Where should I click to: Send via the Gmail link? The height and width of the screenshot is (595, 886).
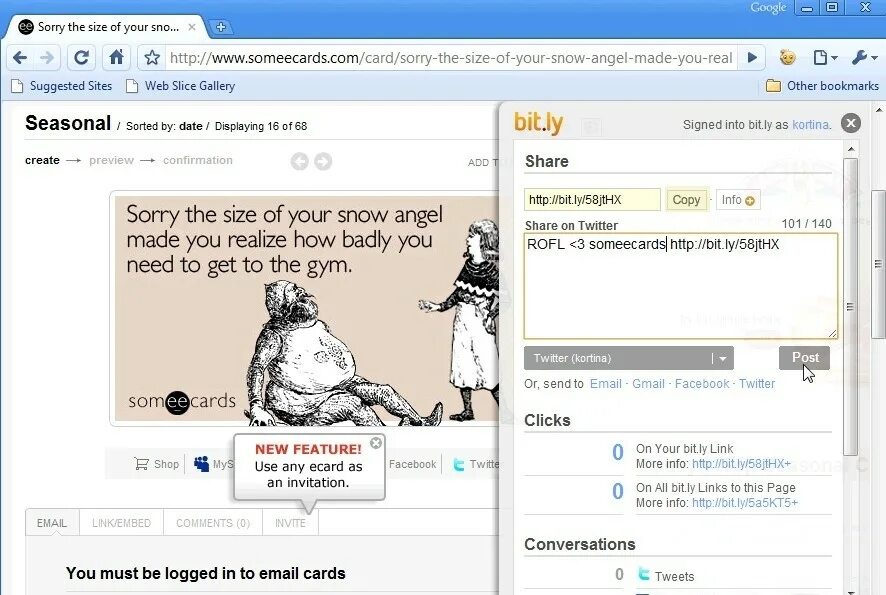648,384
